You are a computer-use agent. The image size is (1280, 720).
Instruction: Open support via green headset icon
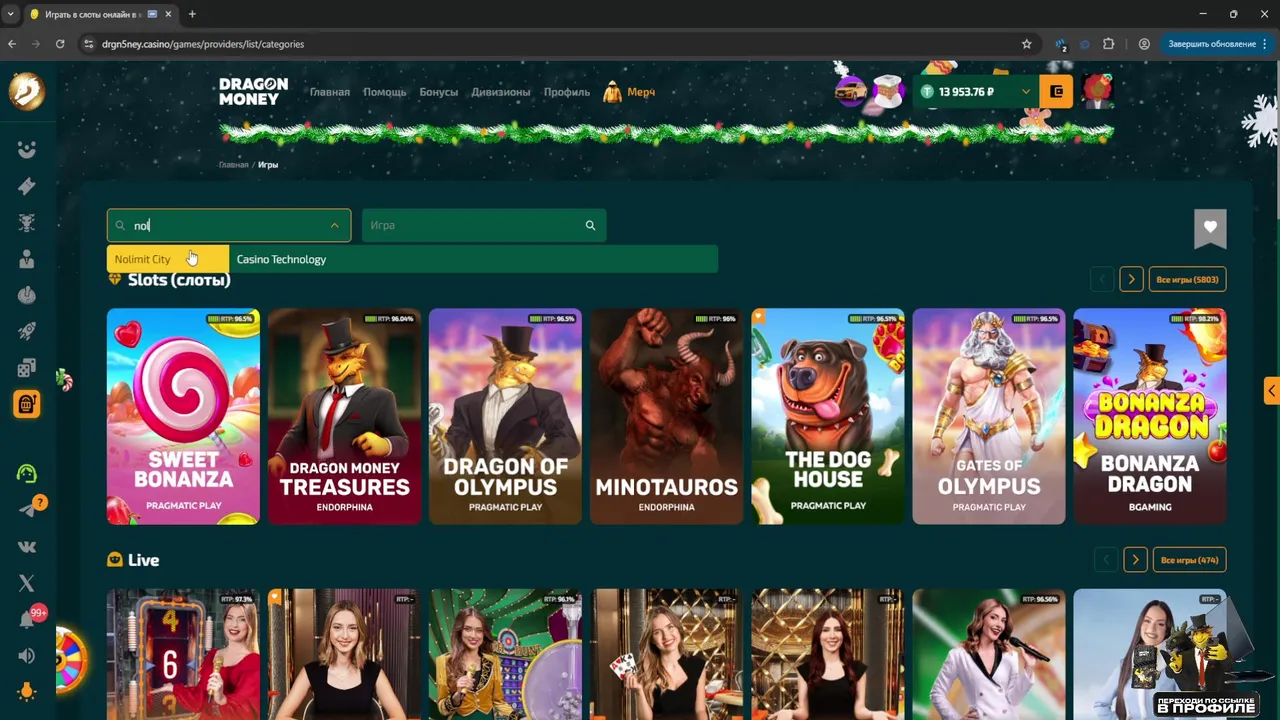[27, 473]
